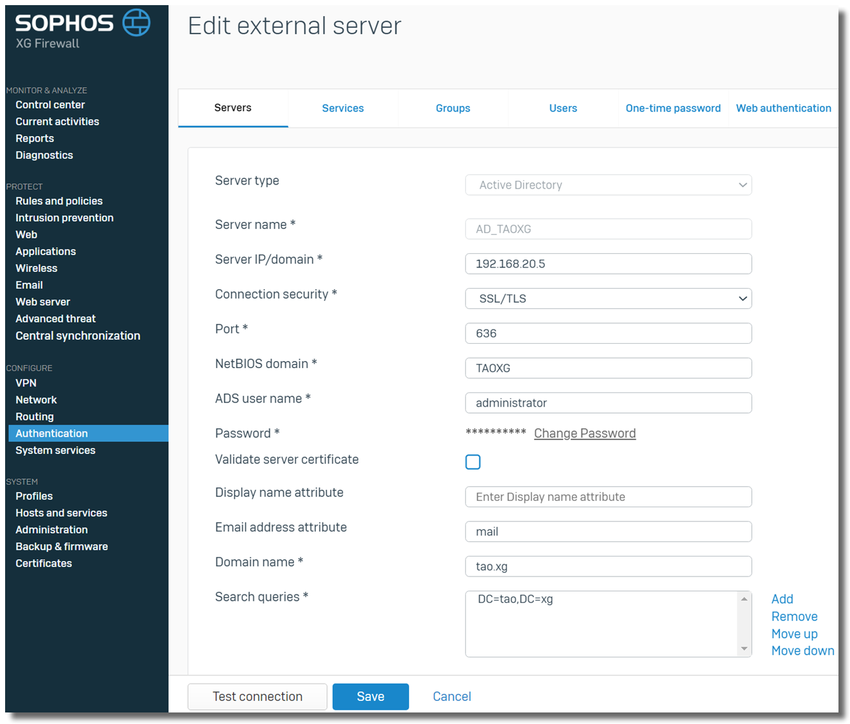The height and width of the screenshot is (724, 850).
Task: Expand the Server type dropdown
Action: 608,185
